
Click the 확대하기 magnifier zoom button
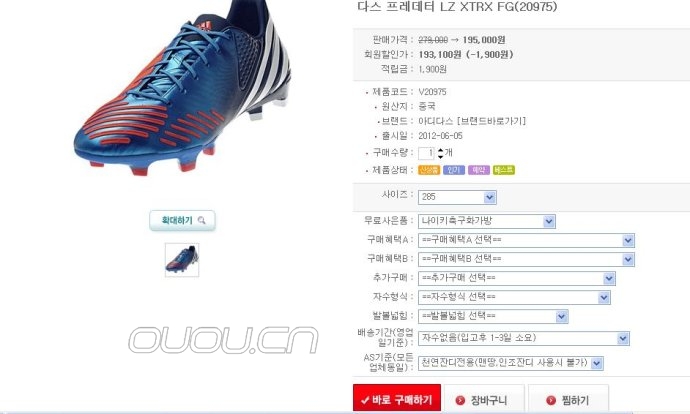coord(182,220)
